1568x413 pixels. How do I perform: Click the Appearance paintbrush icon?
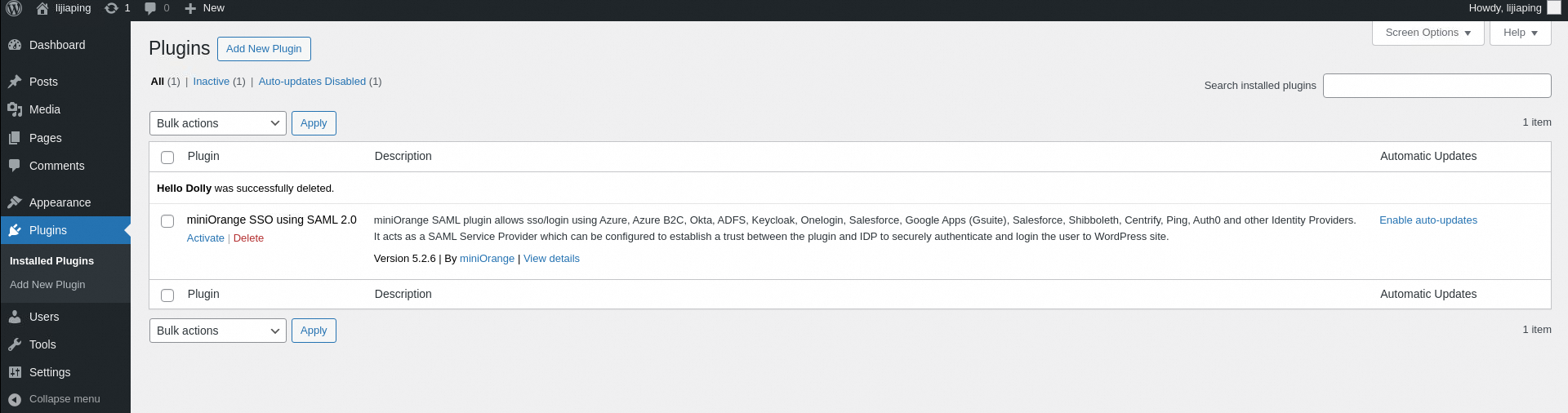pos(15,202)
